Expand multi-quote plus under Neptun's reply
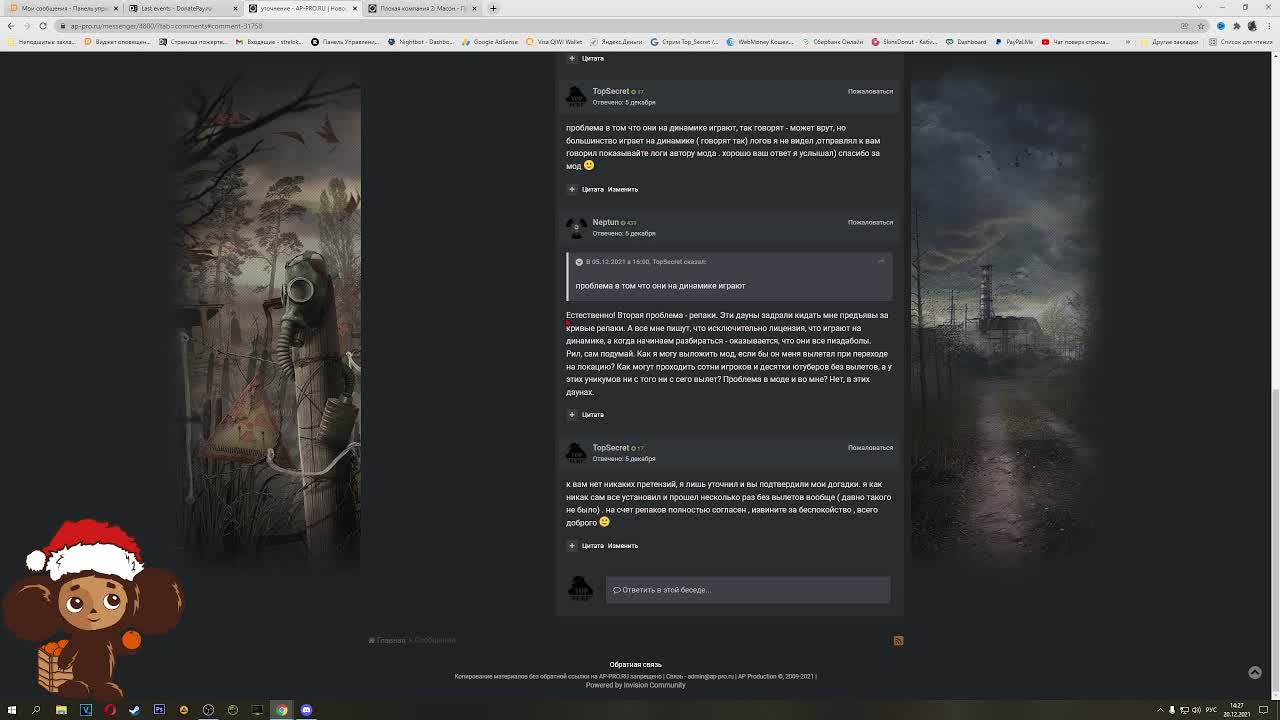Viewport: 1280px width, 720px height. [572, 414]
